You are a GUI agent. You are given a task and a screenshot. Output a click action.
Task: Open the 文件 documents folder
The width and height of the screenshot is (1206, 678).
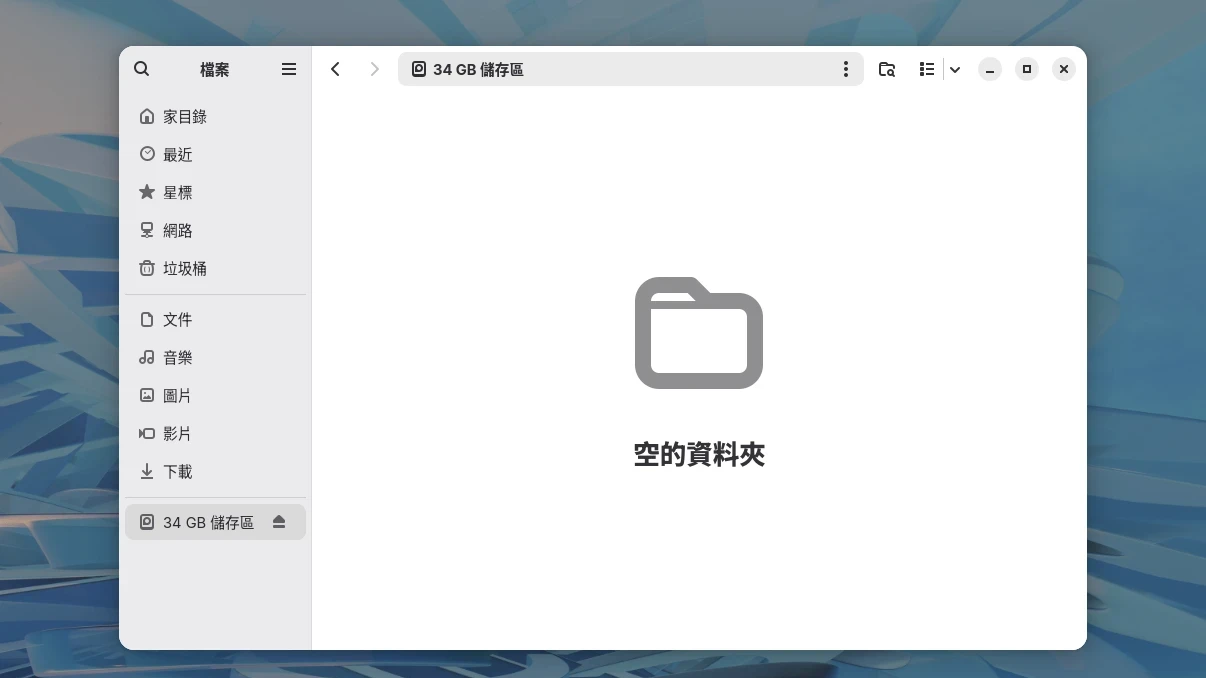178,320
